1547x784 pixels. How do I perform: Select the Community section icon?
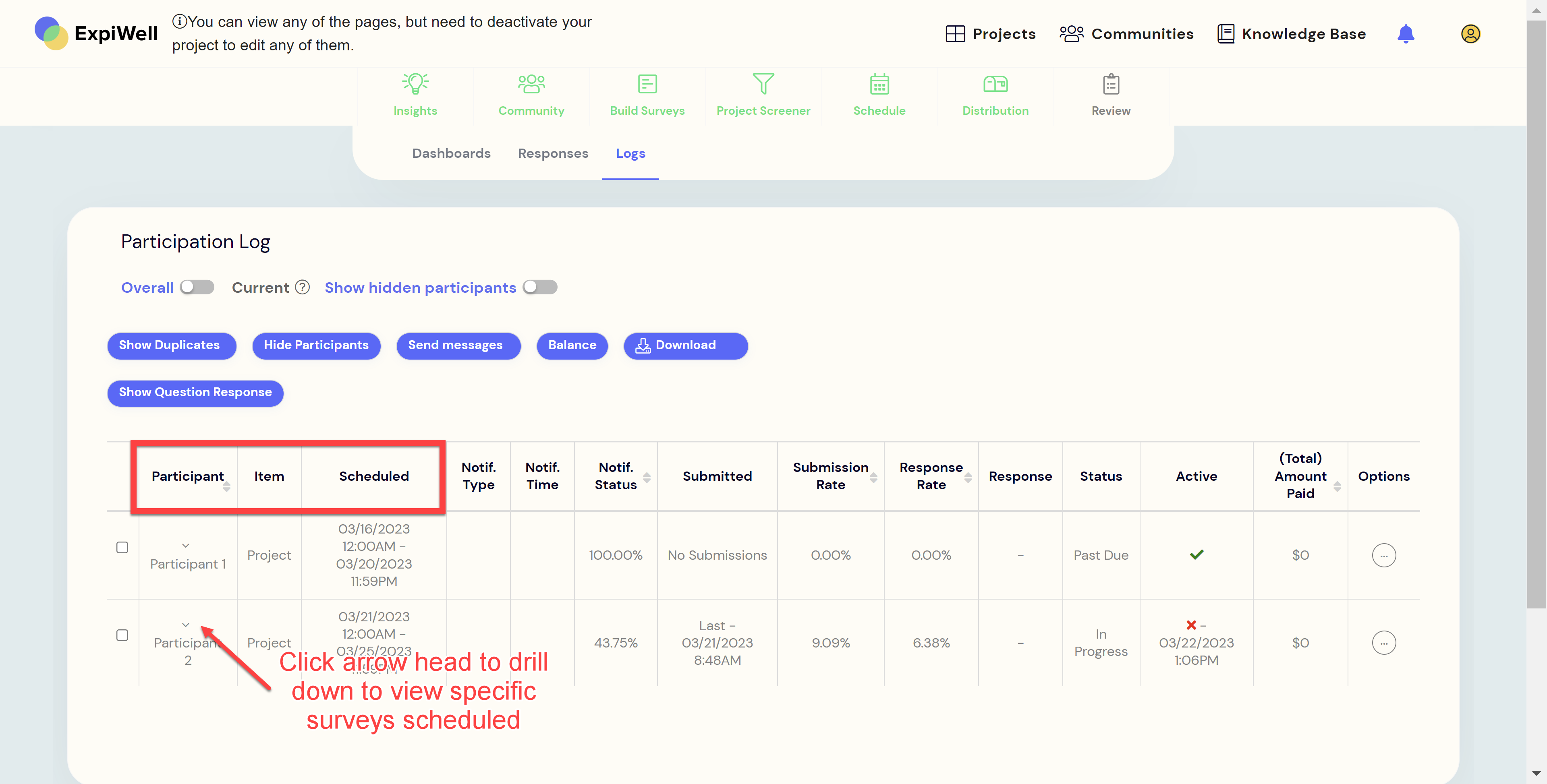(531, 94)
